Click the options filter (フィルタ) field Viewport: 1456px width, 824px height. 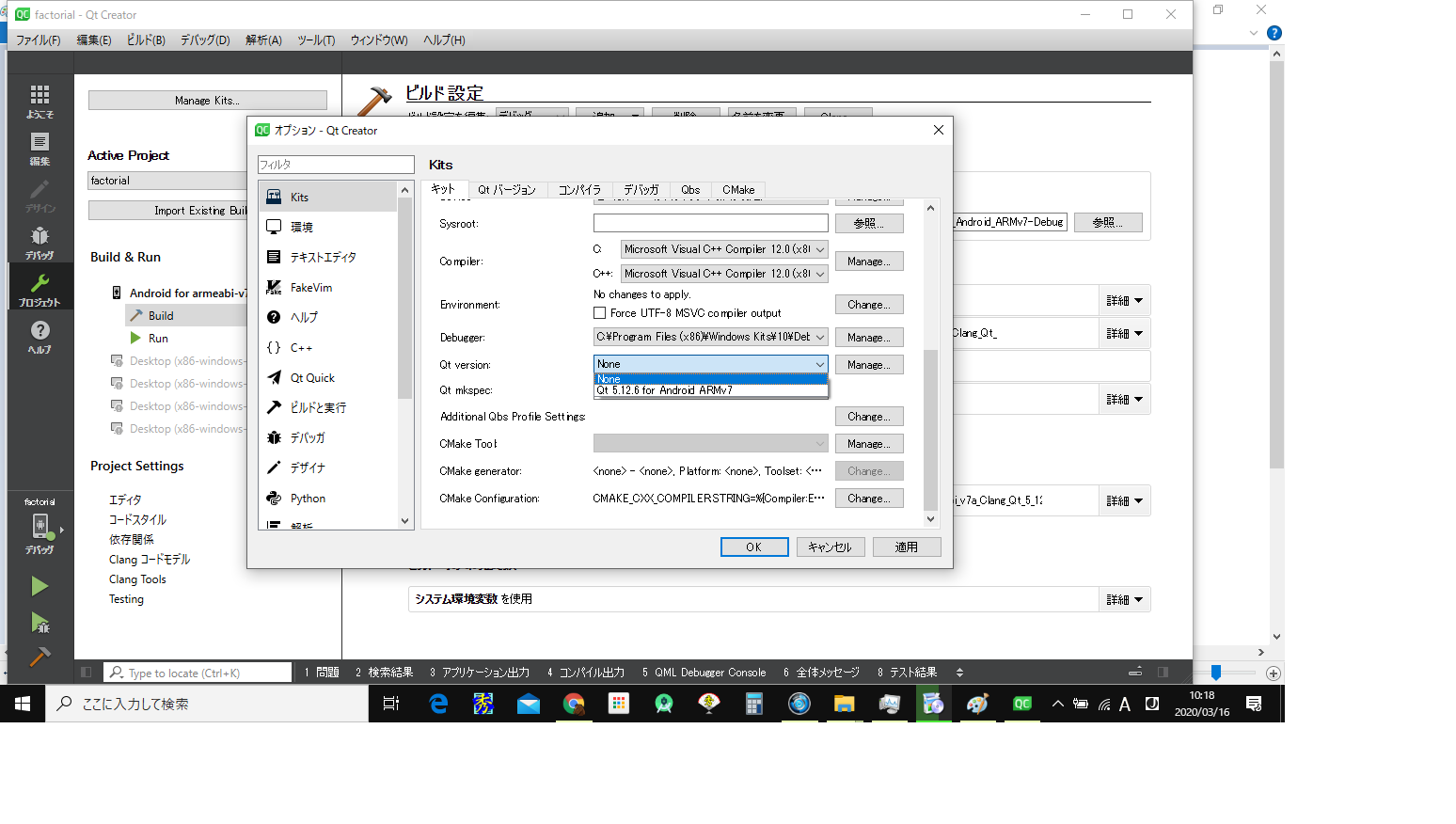point(336,165)
